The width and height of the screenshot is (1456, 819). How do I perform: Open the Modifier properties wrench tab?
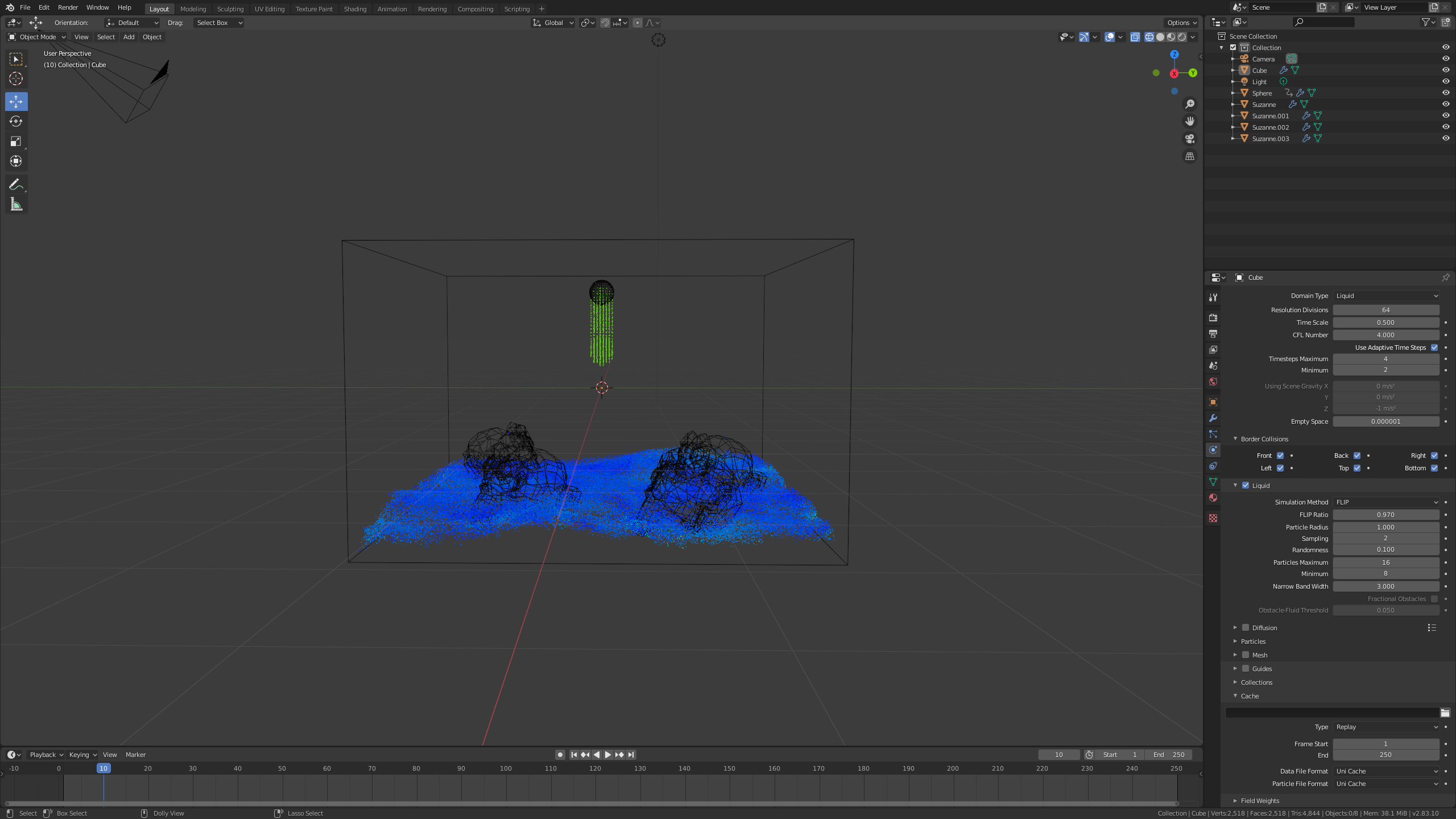[x=1213, y=418]
